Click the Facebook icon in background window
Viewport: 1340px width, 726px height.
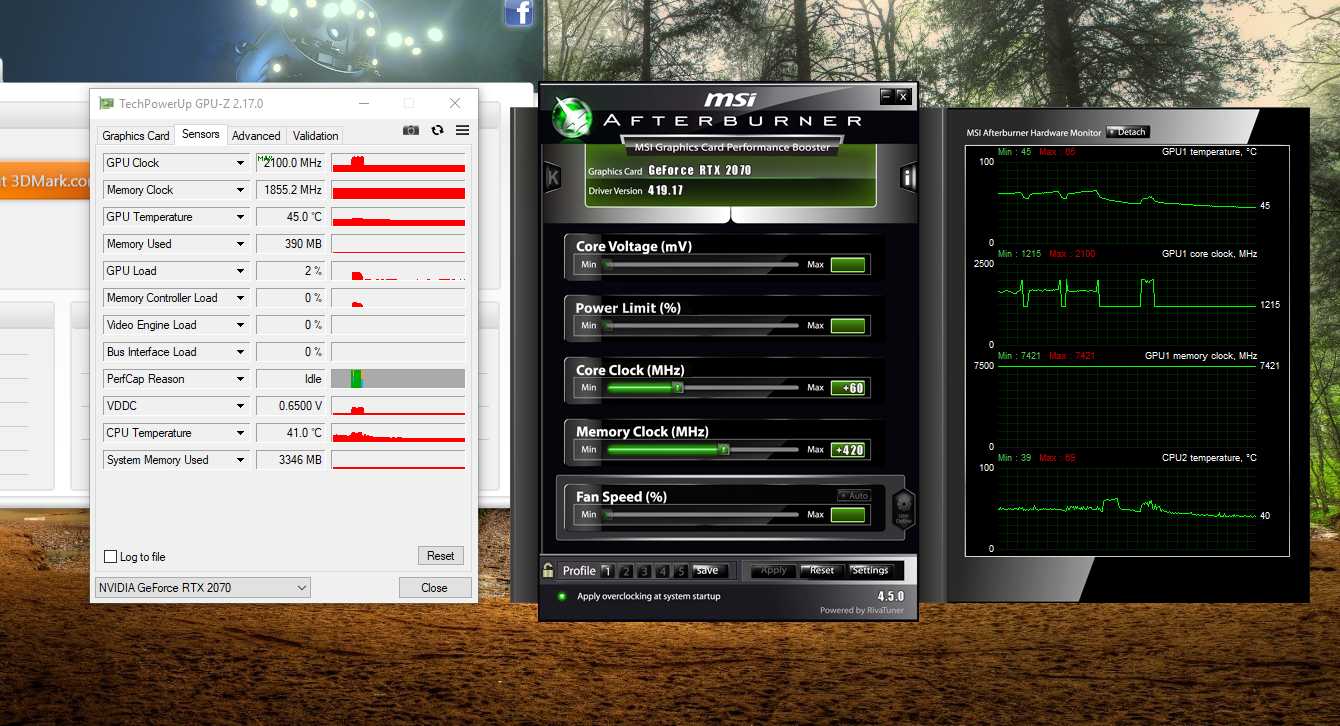click(518, 12)
